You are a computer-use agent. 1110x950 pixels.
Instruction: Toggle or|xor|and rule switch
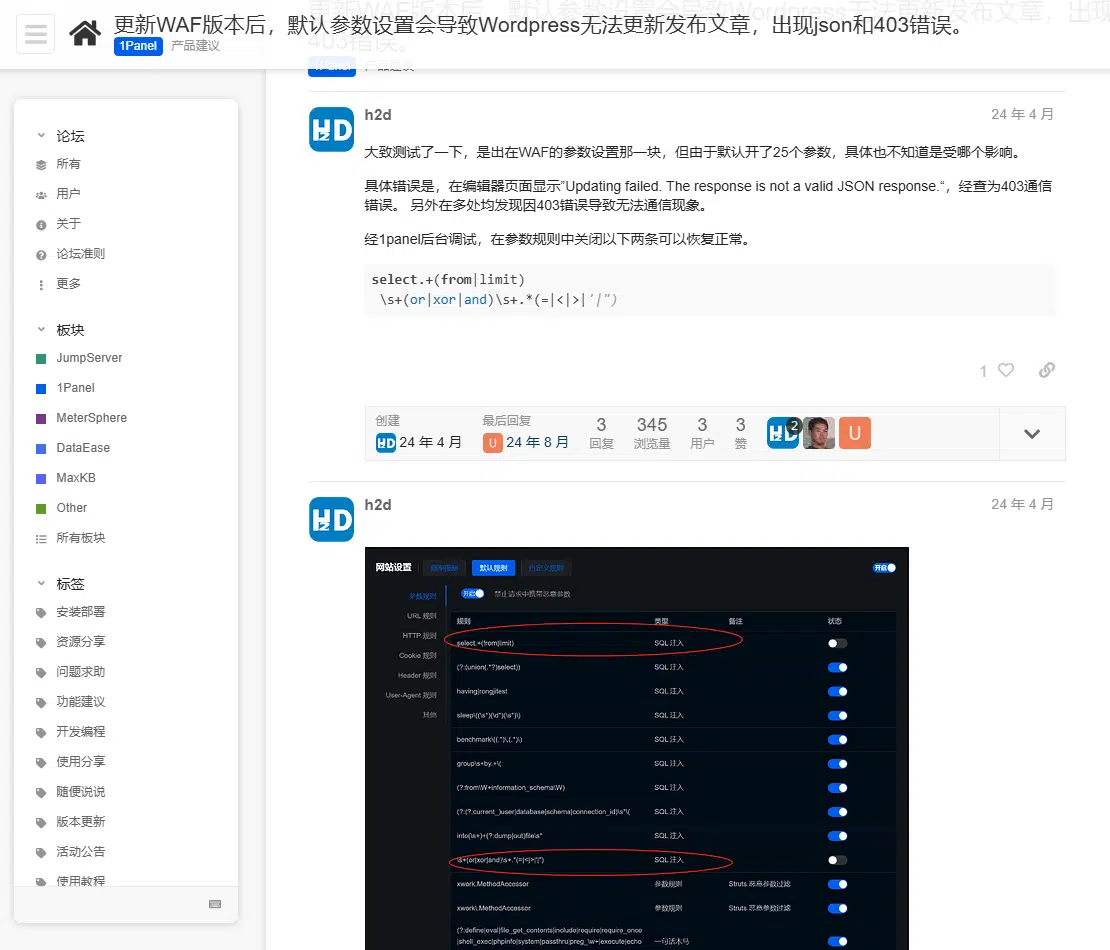pos(837,860)
